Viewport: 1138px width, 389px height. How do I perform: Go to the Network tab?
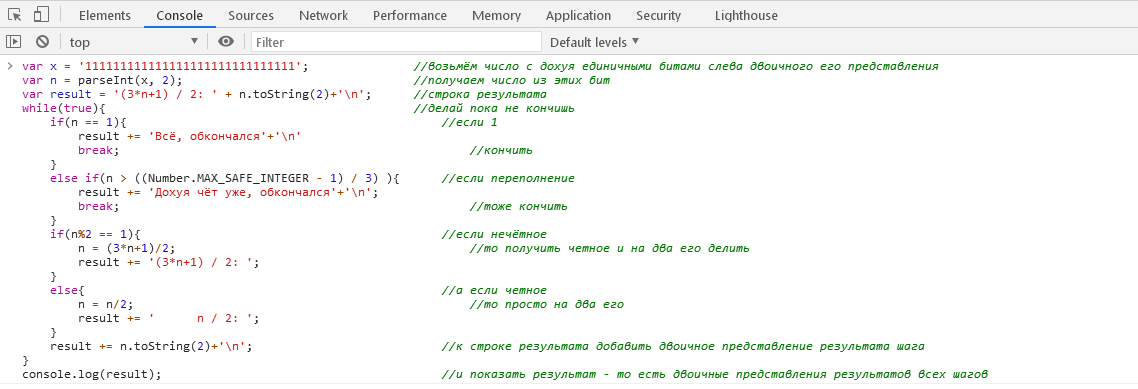[323, 15]
